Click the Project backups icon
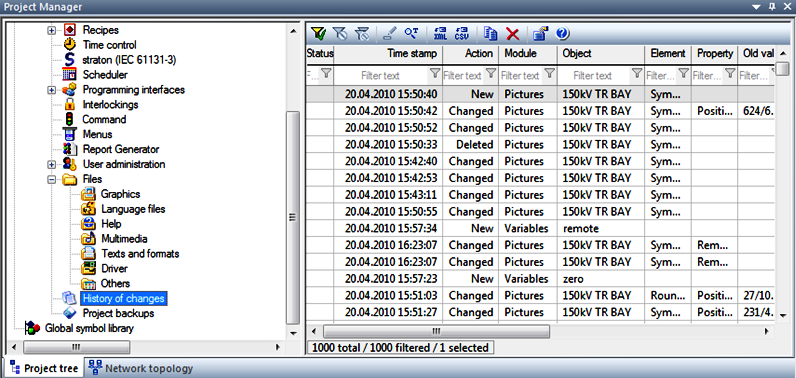The width and height of the screenshot is (796, 378). point(70,313)
